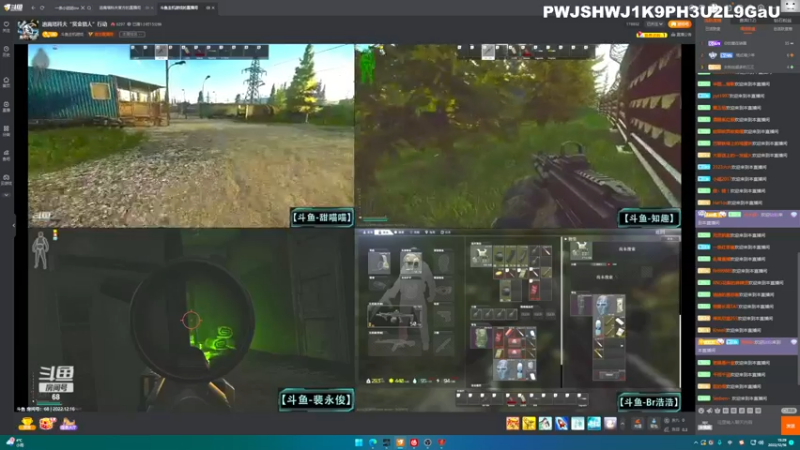Close the third active tab
This screenshot has width=800, height=450.
point(213,8)
